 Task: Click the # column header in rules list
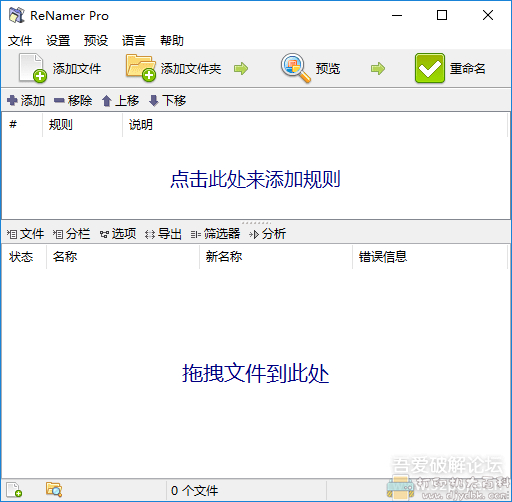coord(22,125)
